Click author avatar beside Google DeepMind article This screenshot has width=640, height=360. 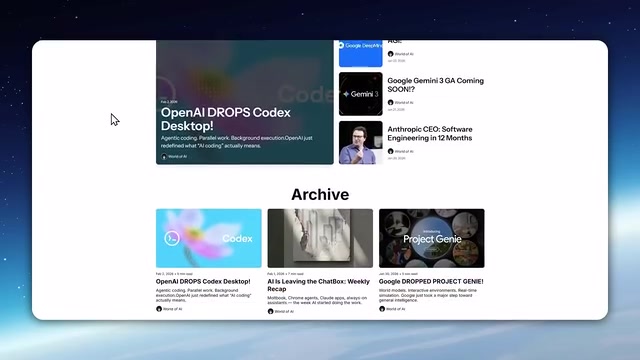click(391, 54)
